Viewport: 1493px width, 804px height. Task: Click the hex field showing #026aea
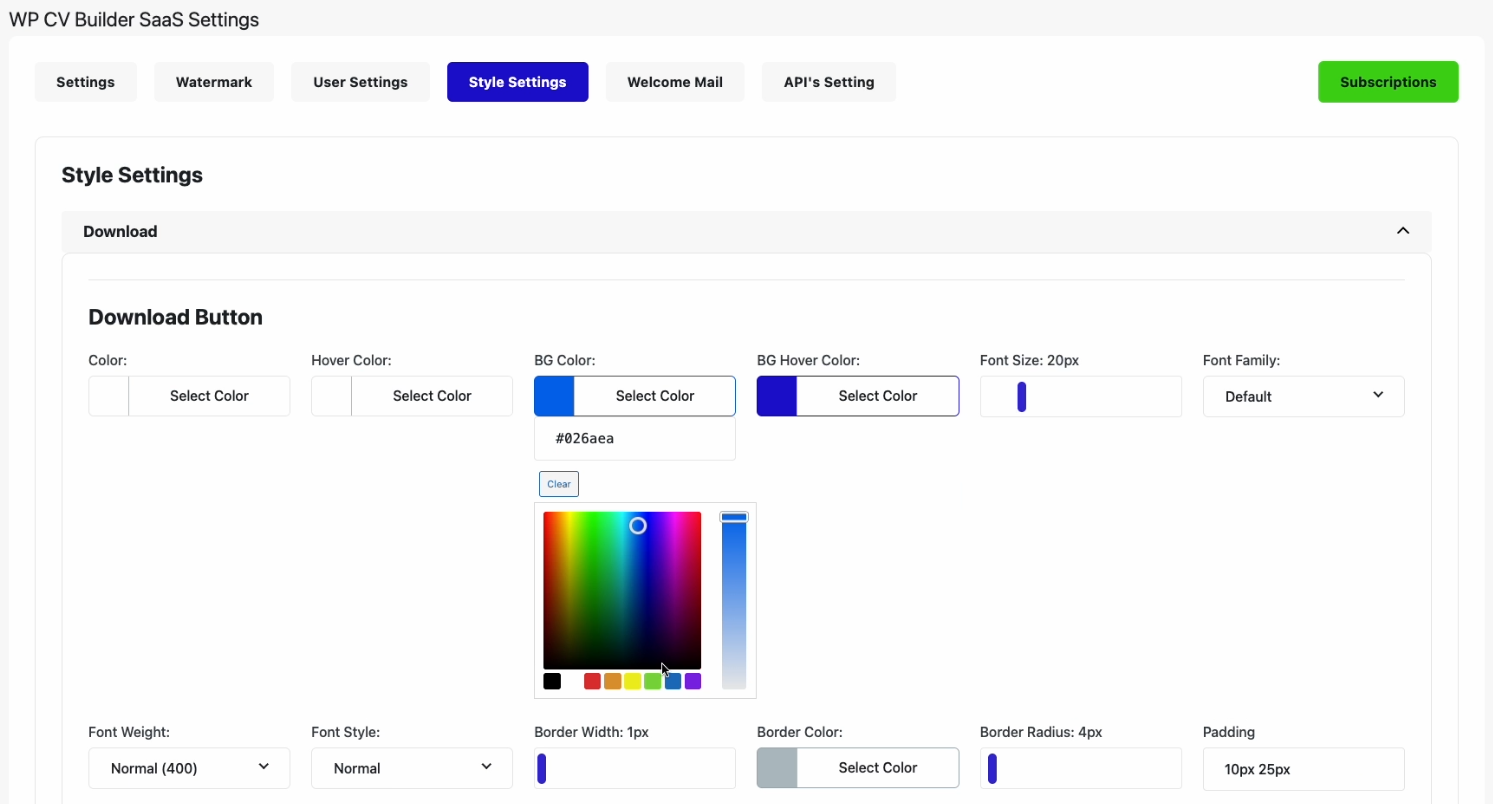(x=635, y=438)
